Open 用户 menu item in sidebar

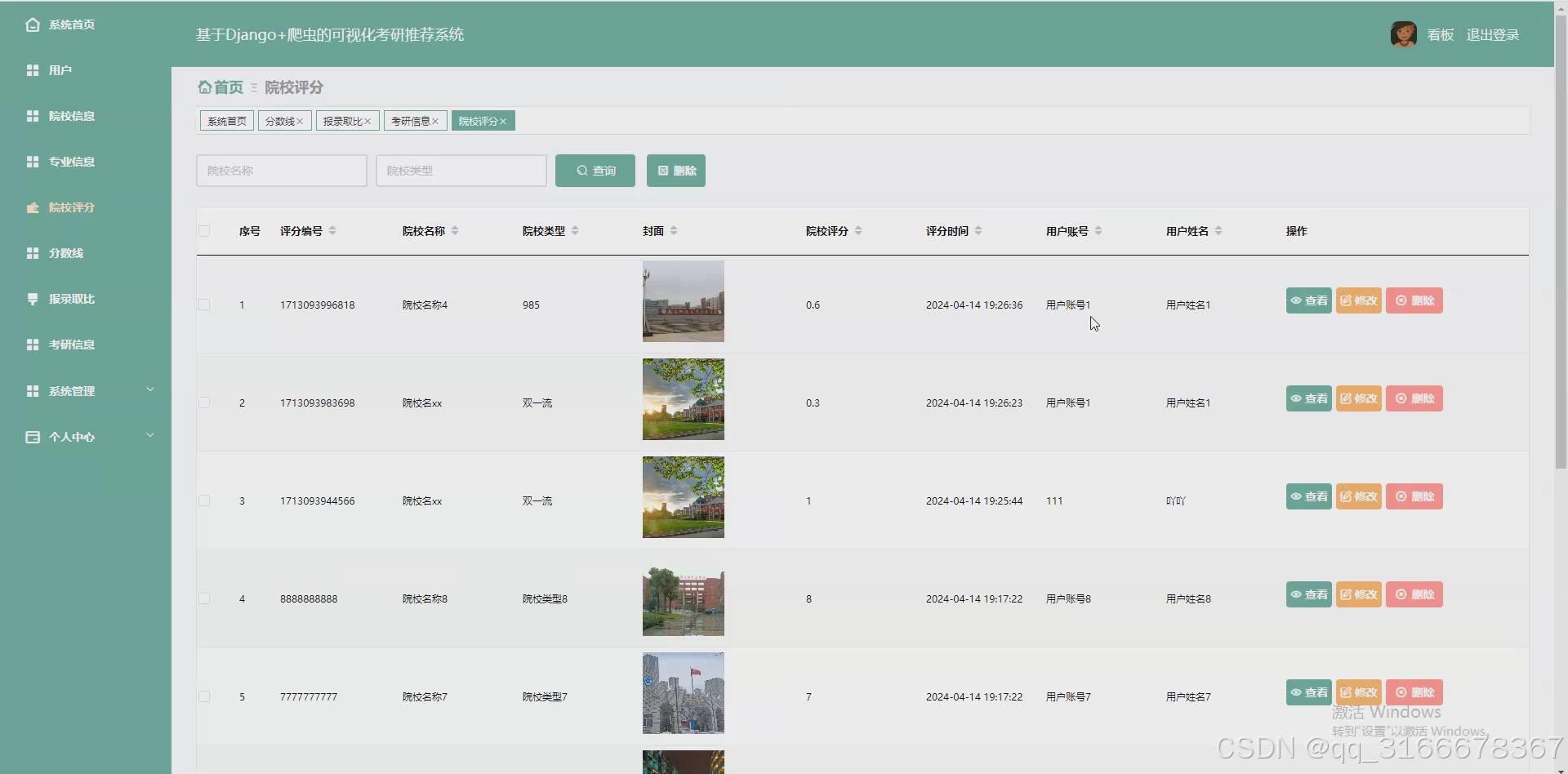pyautogui.click(x=49, y=70)
